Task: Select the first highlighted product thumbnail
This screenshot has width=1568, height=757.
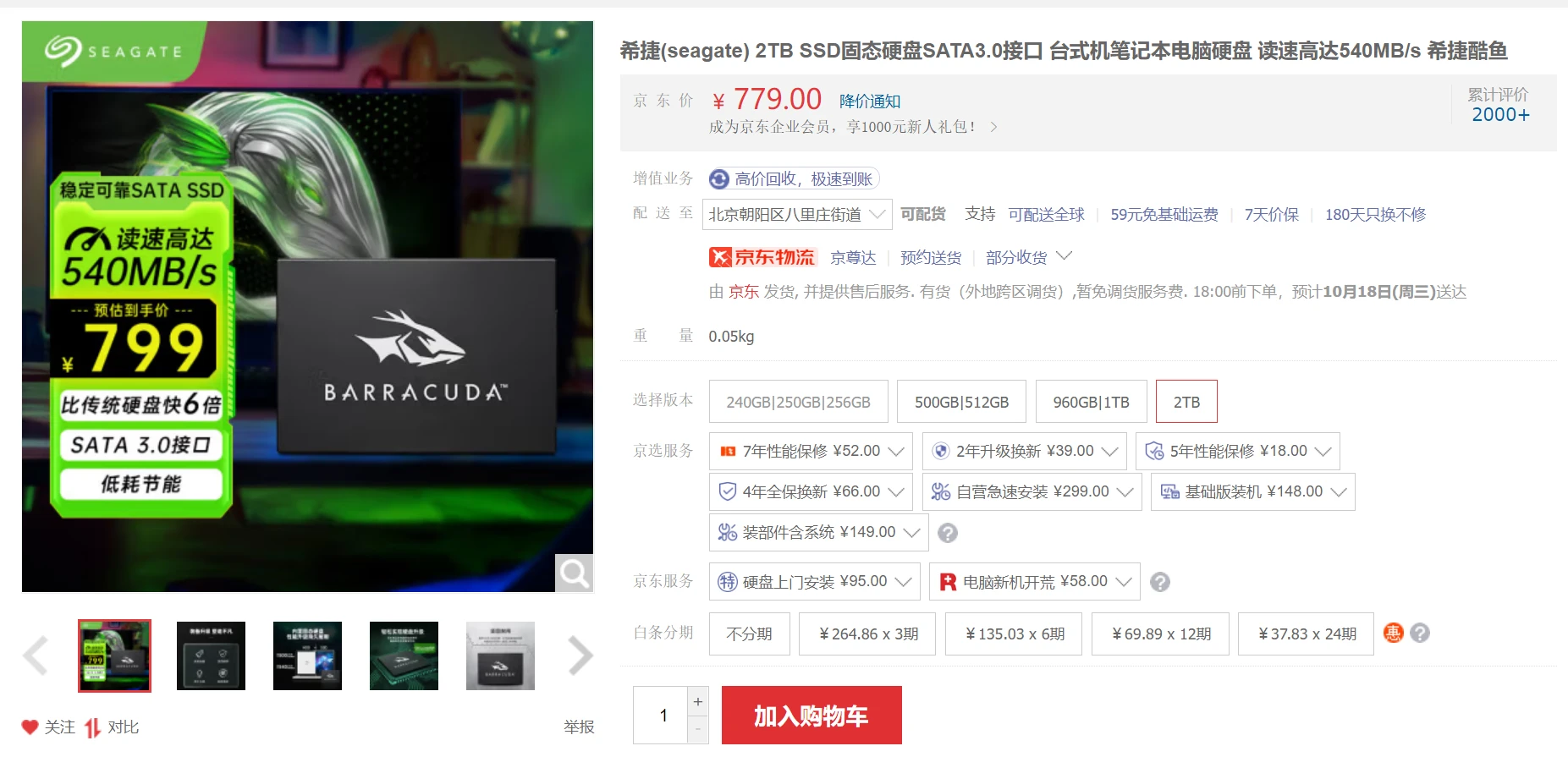Action: (x=114, y=656)
